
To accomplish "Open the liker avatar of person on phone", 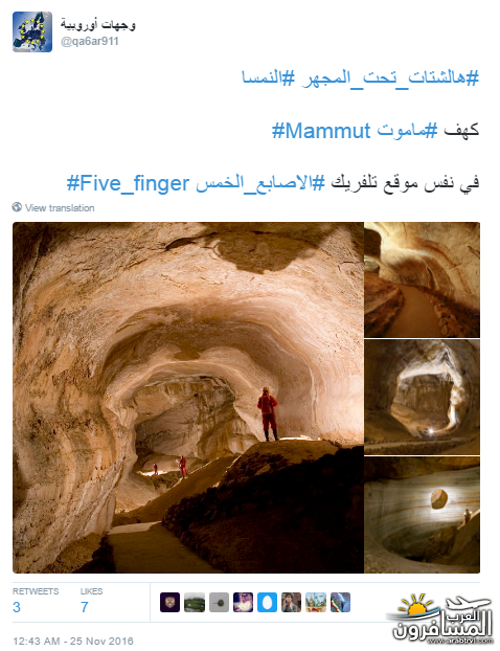I will point(292,602).
